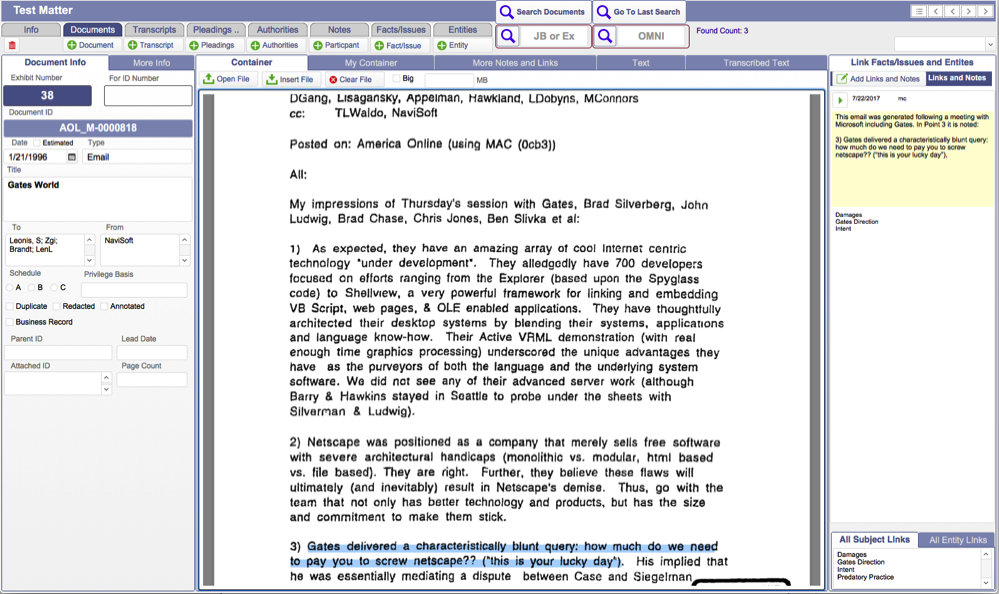The image size is (999, 594).
Task: Open the list view icon at top right
Action: coord(917,11)
